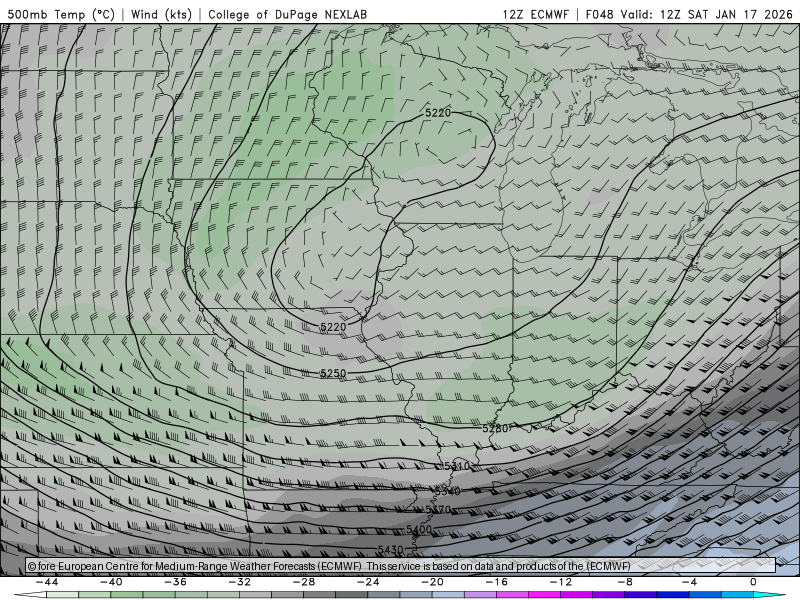Click the 5280 height contour label

(495, 428)
